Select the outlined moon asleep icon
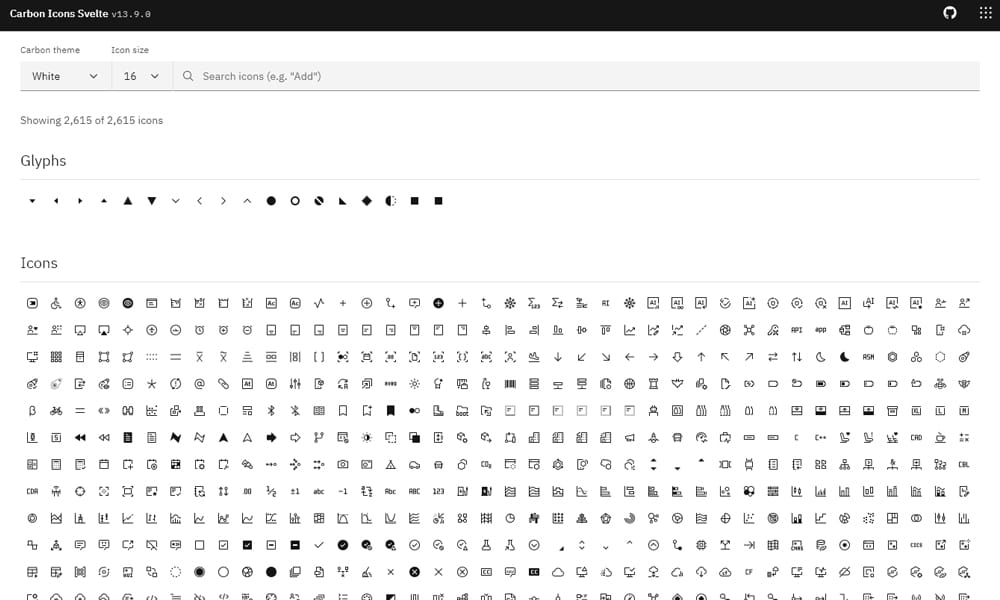Viewport: 1000px width, 600px height. pos(821,357)
